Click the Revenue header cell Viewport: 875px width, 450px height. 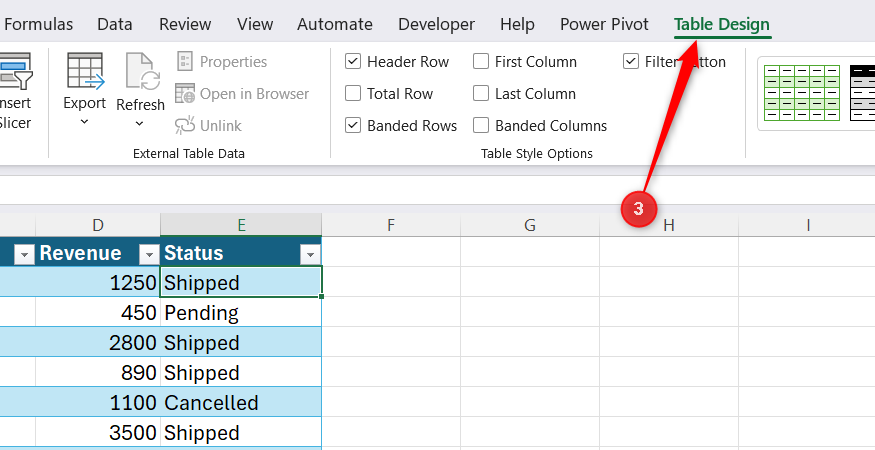pyautogui.click(x=98, y=253)
